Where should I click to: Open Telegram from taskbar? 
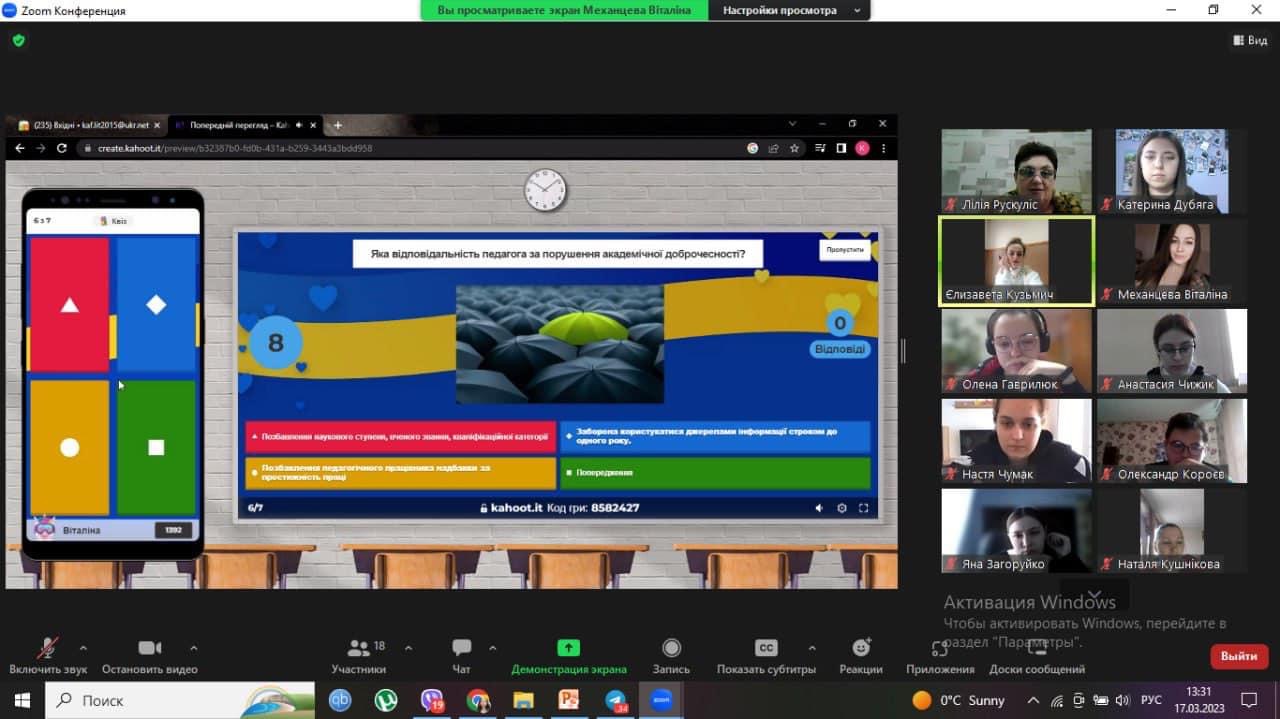pos(616,700)
